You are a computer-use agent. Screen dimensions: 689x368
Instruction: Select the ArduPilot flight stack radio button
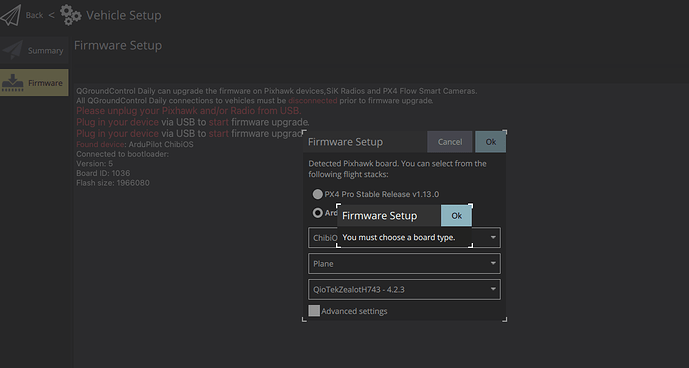[317, 213]
